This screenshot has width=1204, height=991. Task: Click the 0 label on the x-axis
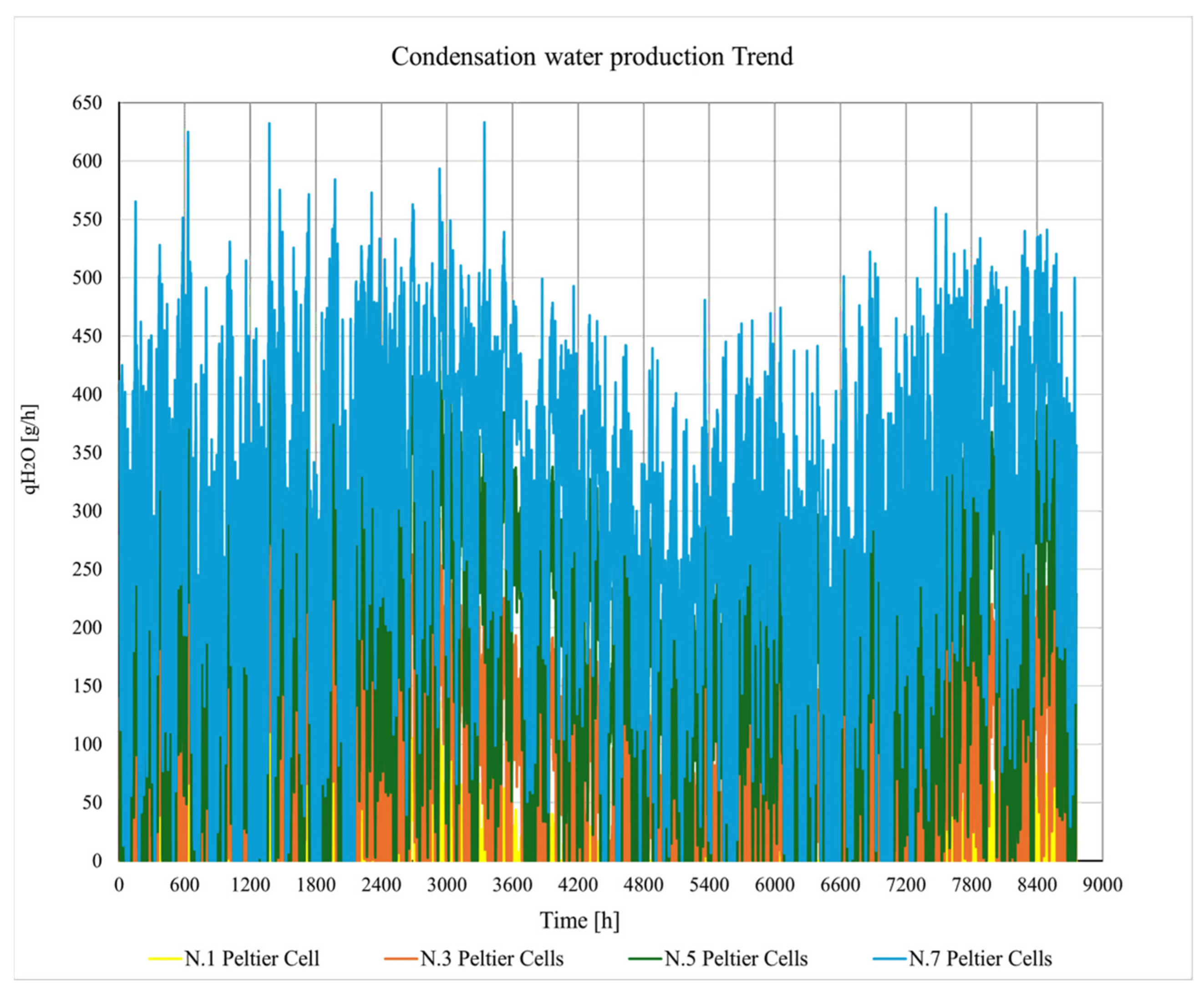coord(119,884)
